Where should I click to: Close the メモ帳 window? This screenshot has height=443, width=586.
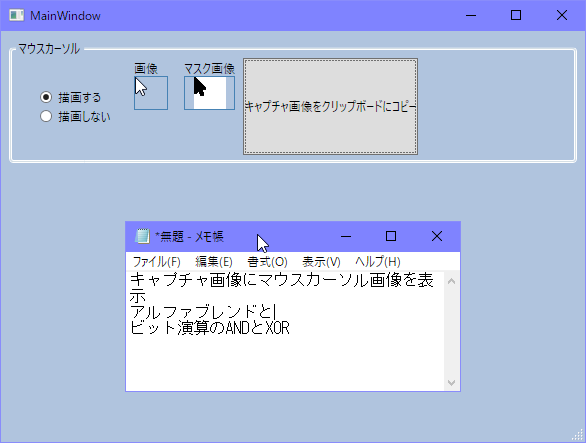point(437,236)
